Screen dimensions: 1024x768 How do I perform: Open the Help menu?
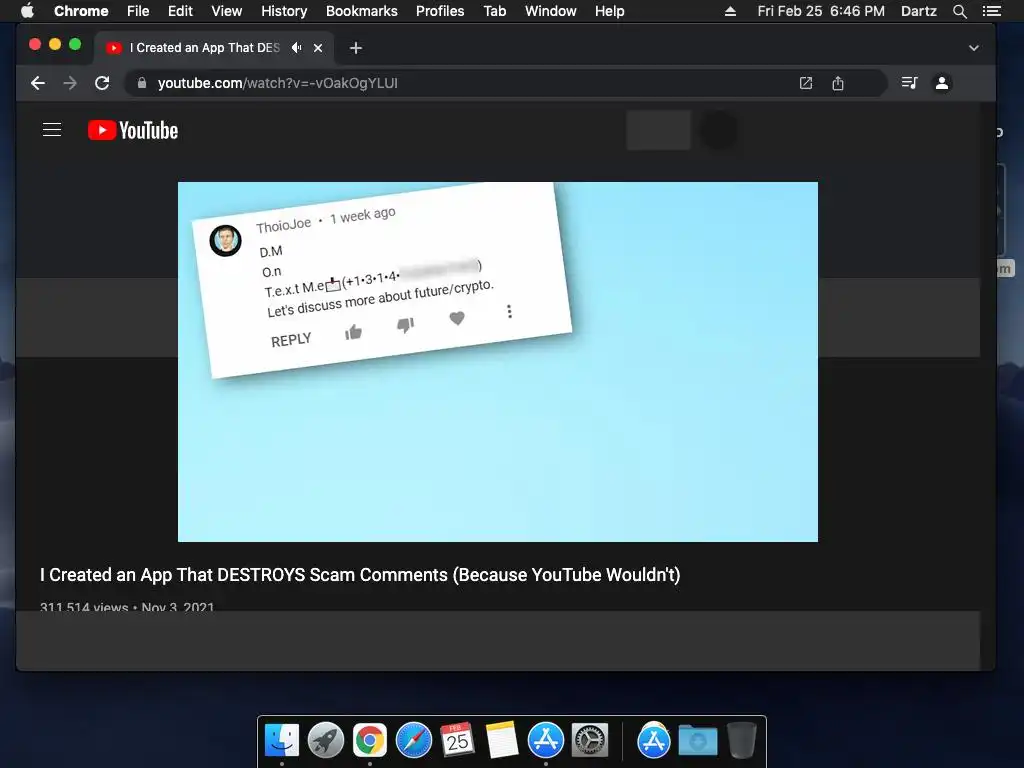609,11
